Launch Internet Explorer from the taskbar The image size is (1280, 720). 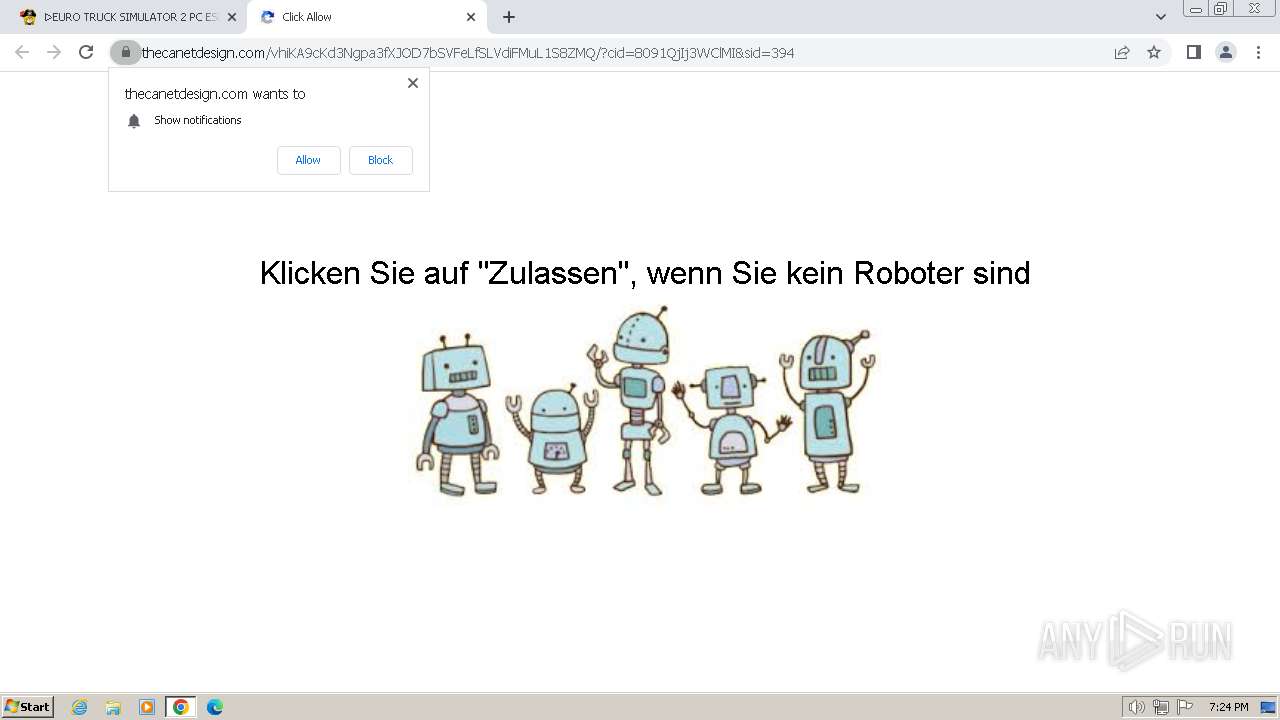tap(80, 707)
